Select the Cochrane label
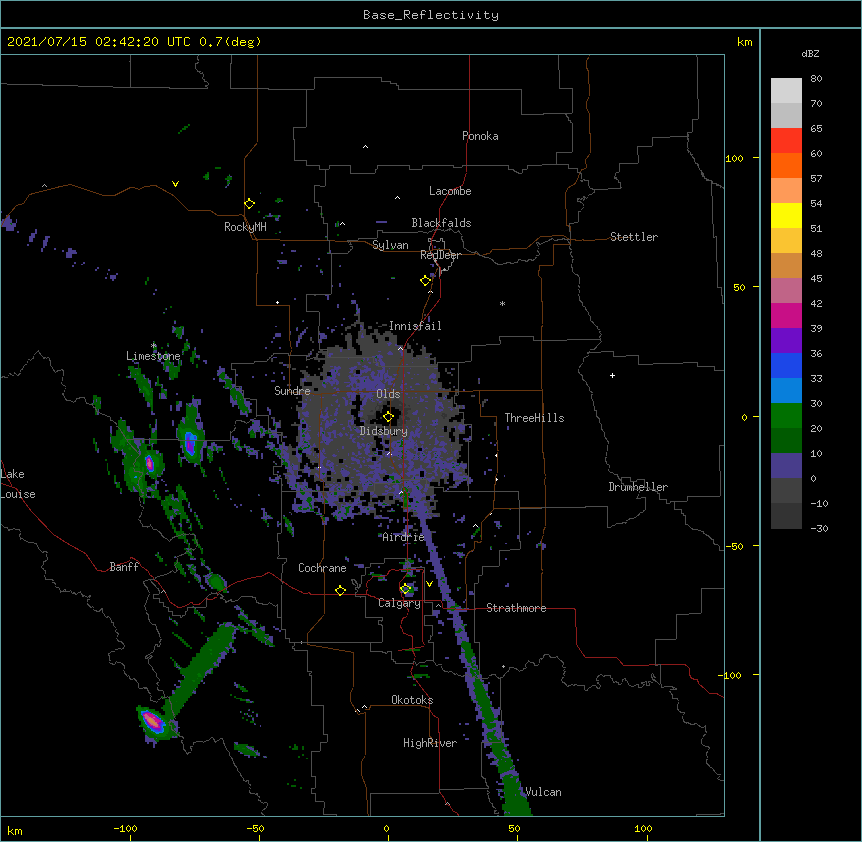The image size is (862, 842). click(322, 568)
